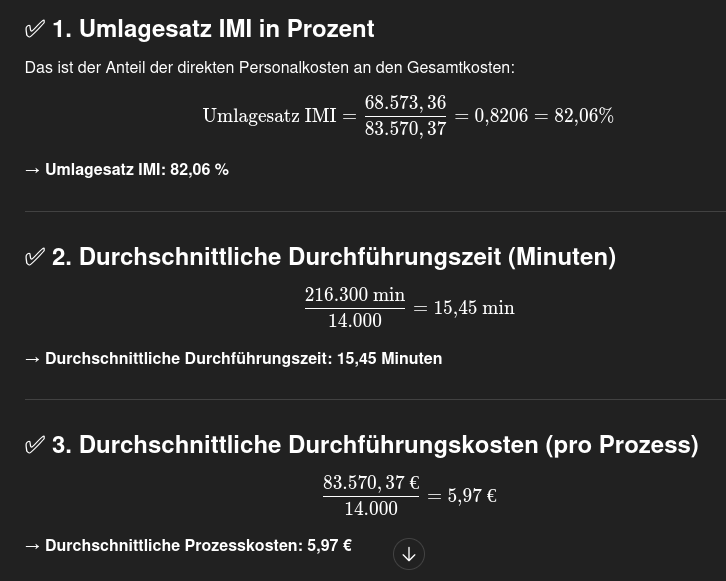Click the checkmark beside Umlagesatz IMI heading
This screenshot has height=581, width=726.
tap(35, 30)
